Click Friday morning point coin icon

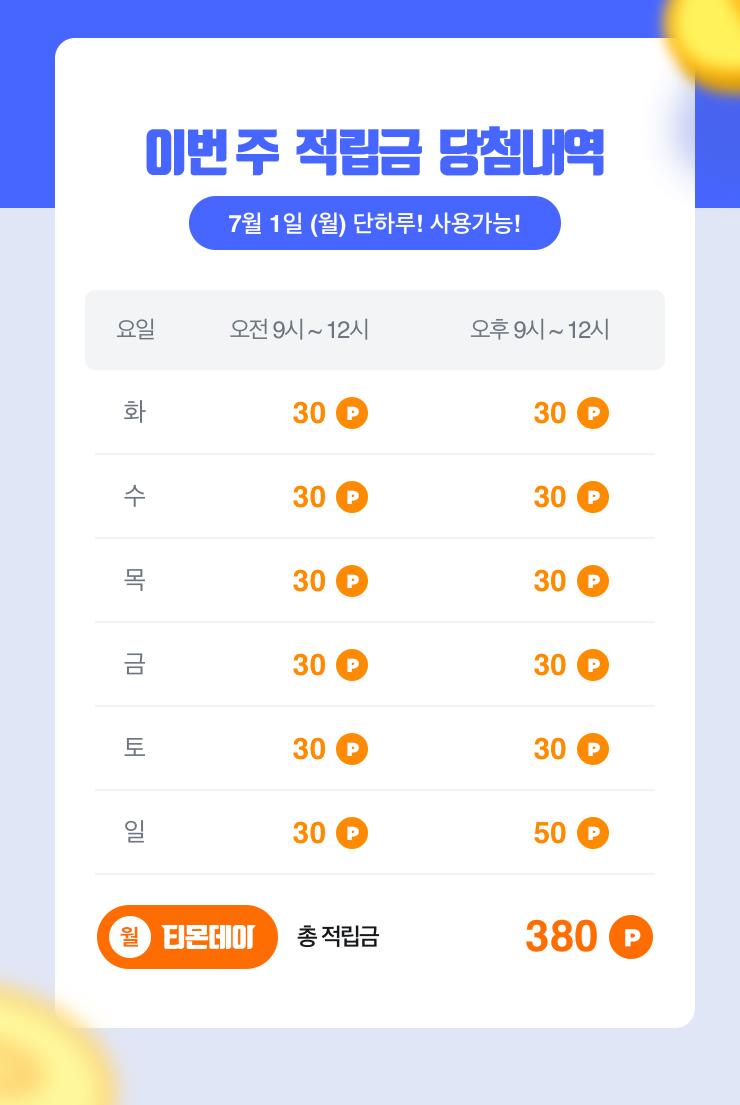(352, 665)
